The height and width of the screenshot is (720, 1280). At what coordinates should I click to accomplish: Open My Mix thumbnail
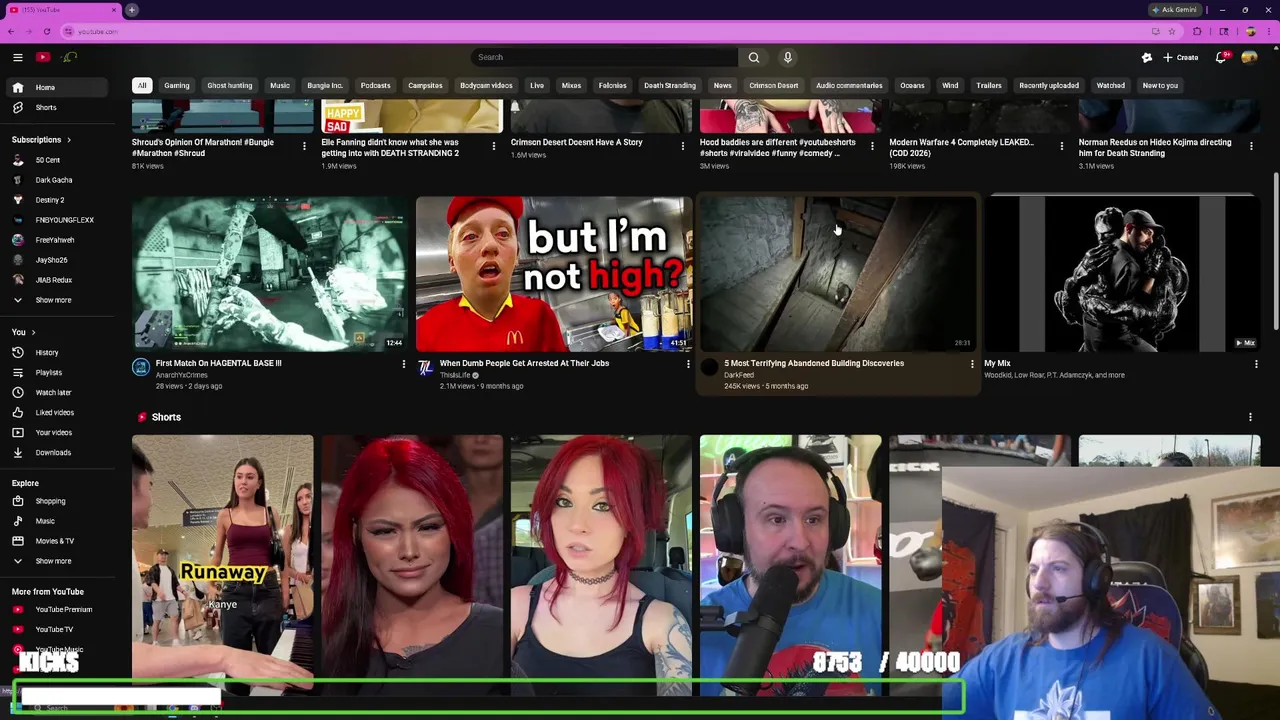pos(1122,274)
